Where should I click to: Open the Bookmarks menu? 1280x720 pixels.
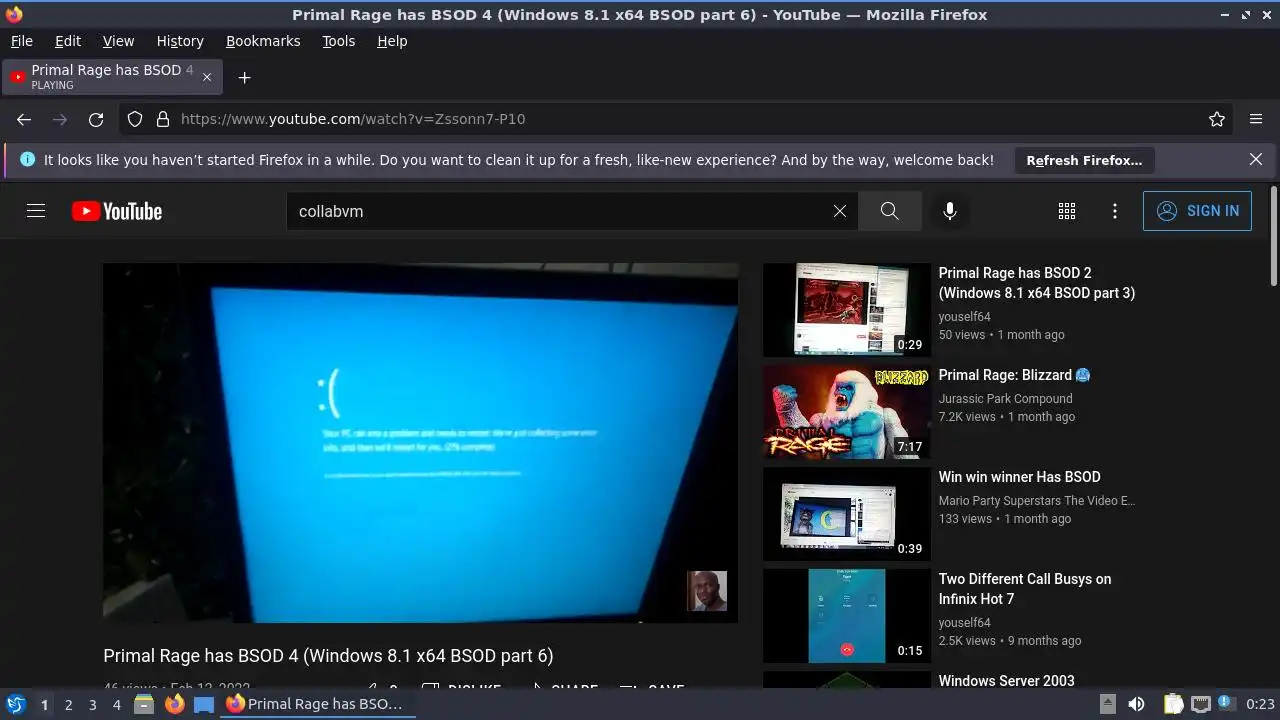(x=263, y=41)
